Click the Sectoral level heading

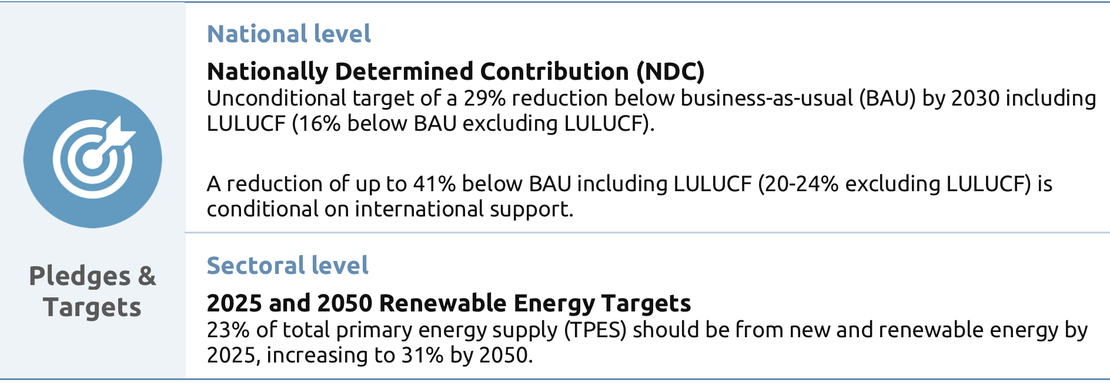tap(287, 265)
